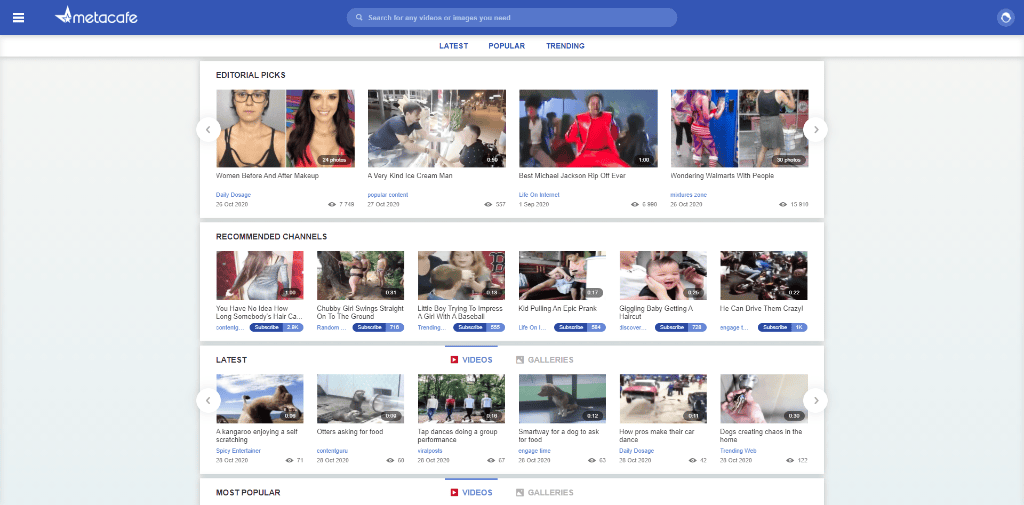The image size is (1024, 505).
Task: Show previous Latest videos
Action: (x=208, y=400)
